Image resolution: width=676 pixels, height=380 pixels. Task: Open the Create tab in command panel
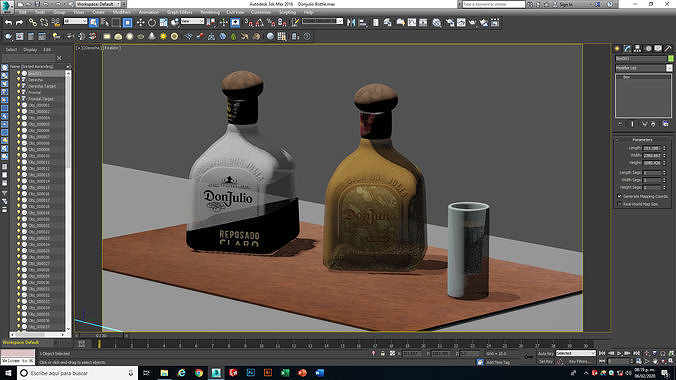(x=617, y=49)
